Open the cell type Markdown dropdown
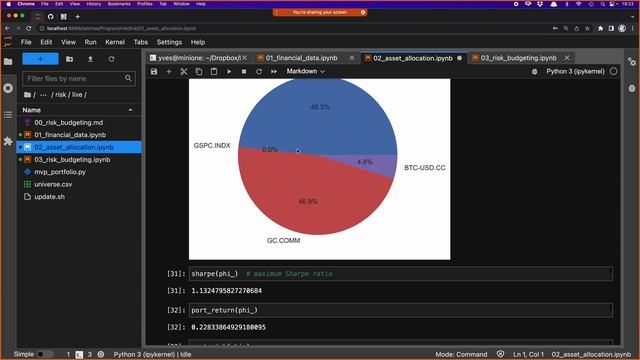The height and width of the screenshot is (360, 640). pyautogui.click(x=305, y=71)
